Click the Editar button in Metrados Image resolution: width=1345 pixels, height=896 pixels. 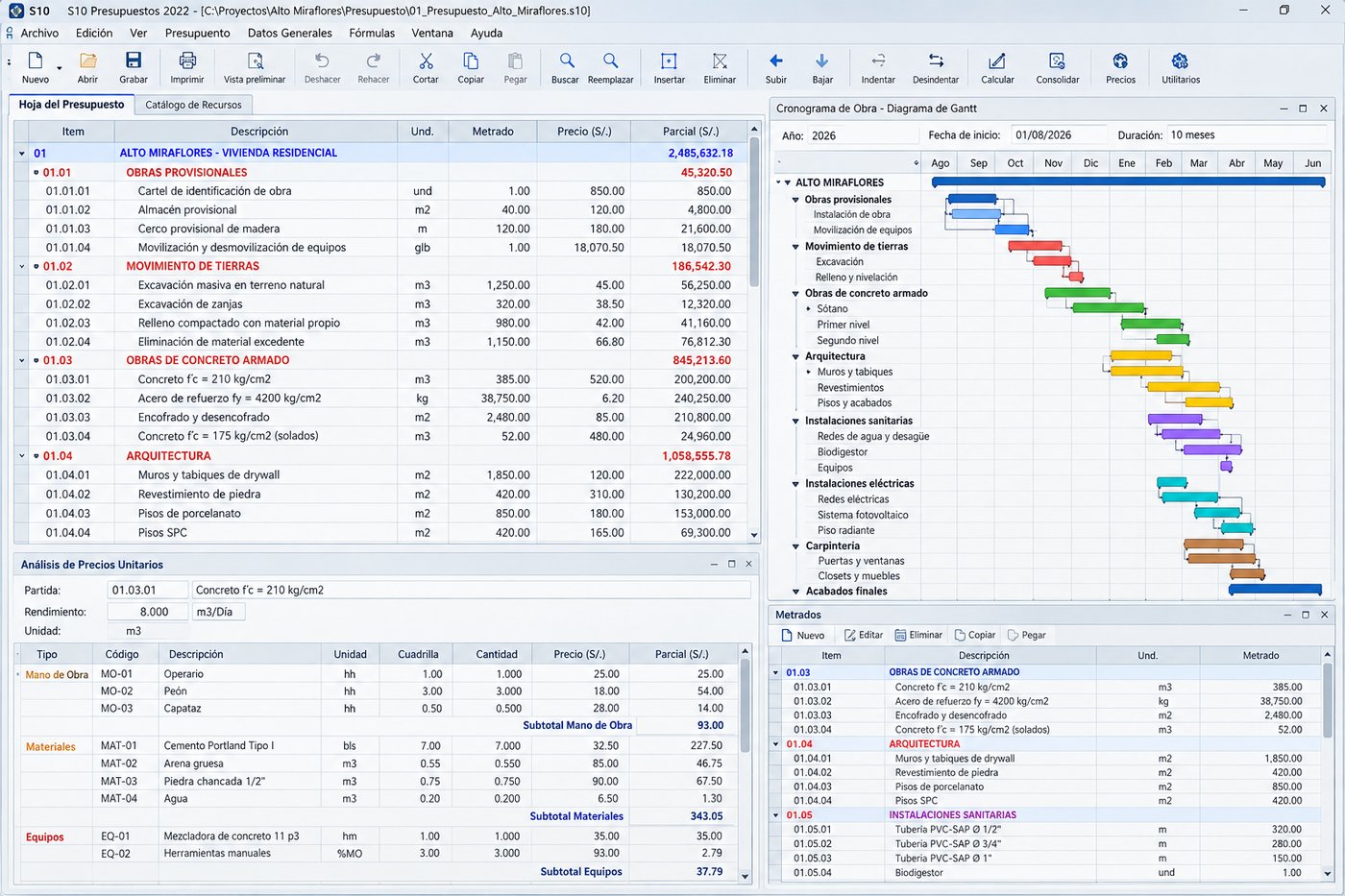coord(863,635)
